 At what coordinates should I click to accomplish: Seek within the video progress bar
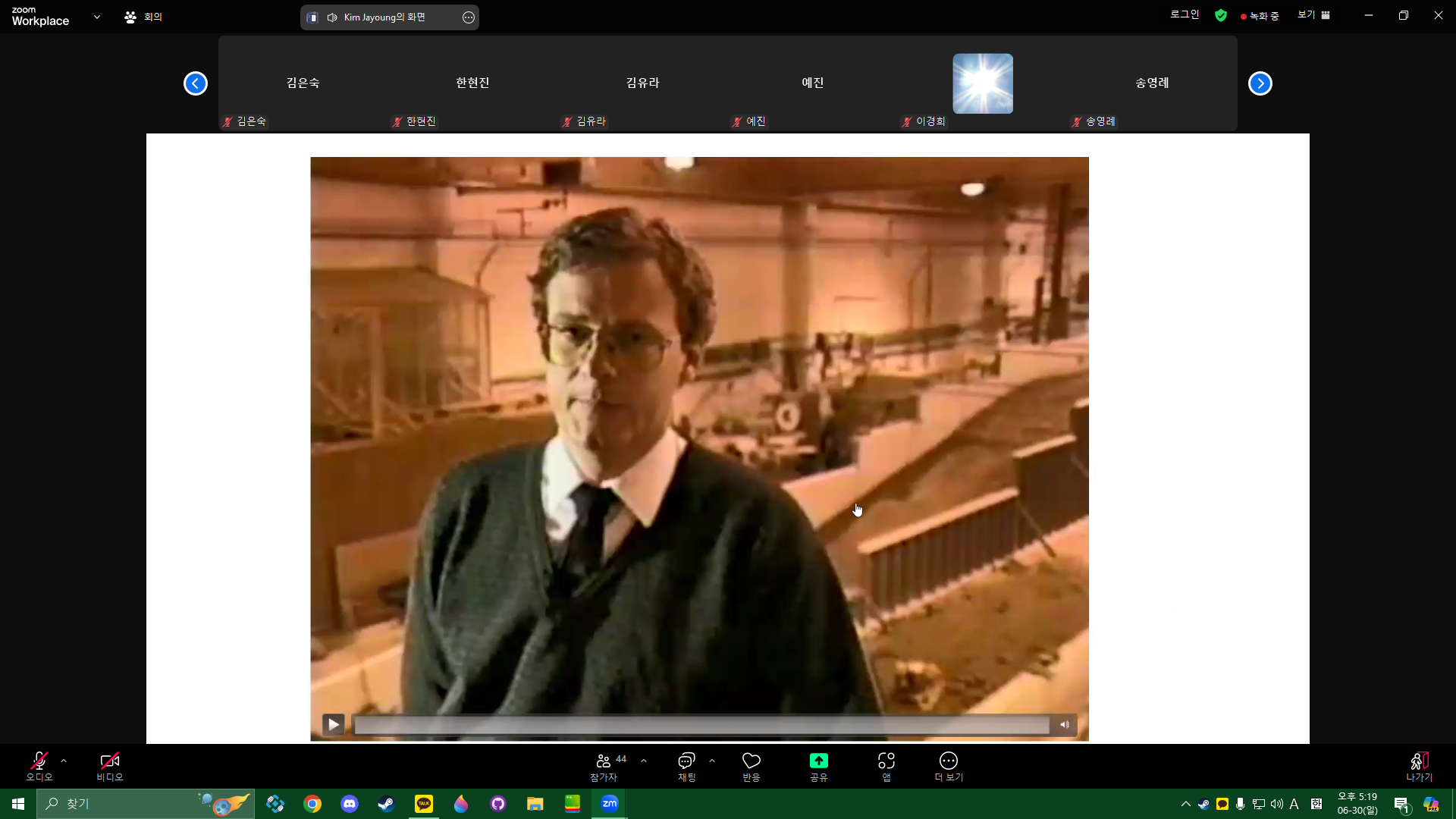[702, 725]
